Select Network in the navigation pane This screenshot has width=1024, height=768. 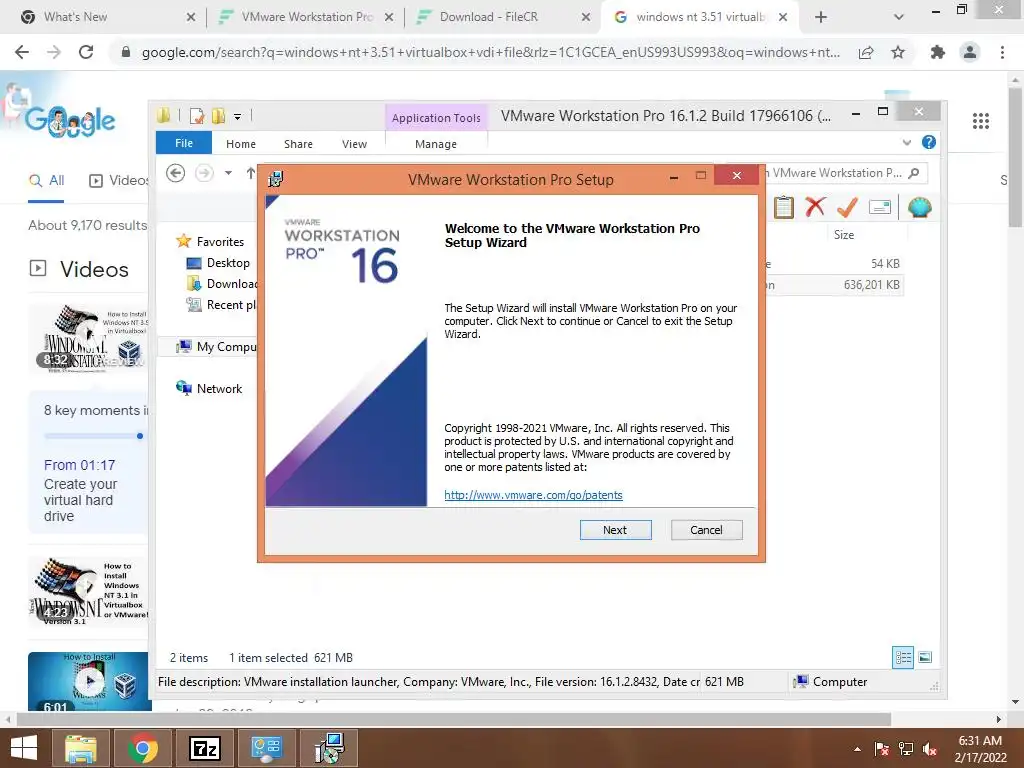click(209, 389)
